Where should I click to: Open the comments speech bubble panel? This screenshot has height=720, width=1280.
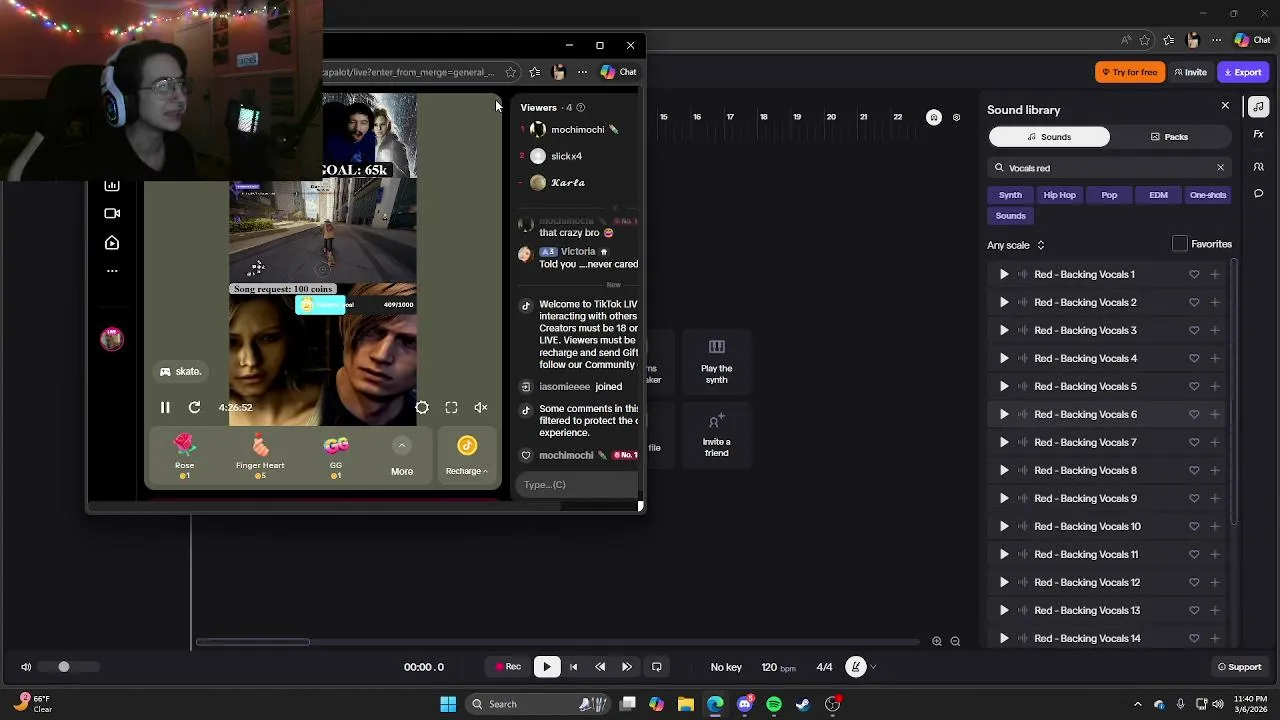[x=1259, y=194]
